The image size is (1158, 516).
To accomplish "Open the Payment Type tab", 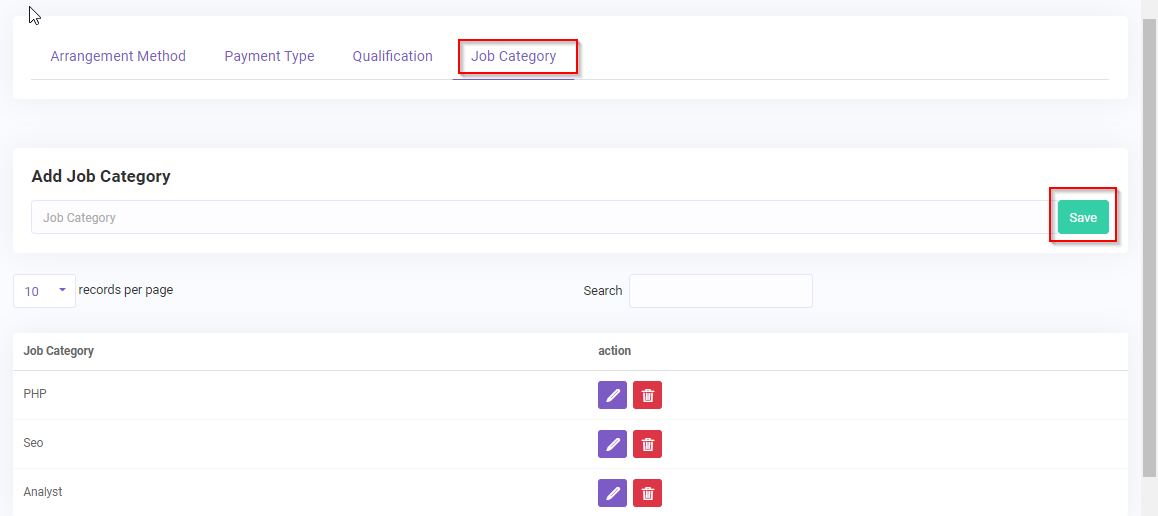I will [269, 56].
